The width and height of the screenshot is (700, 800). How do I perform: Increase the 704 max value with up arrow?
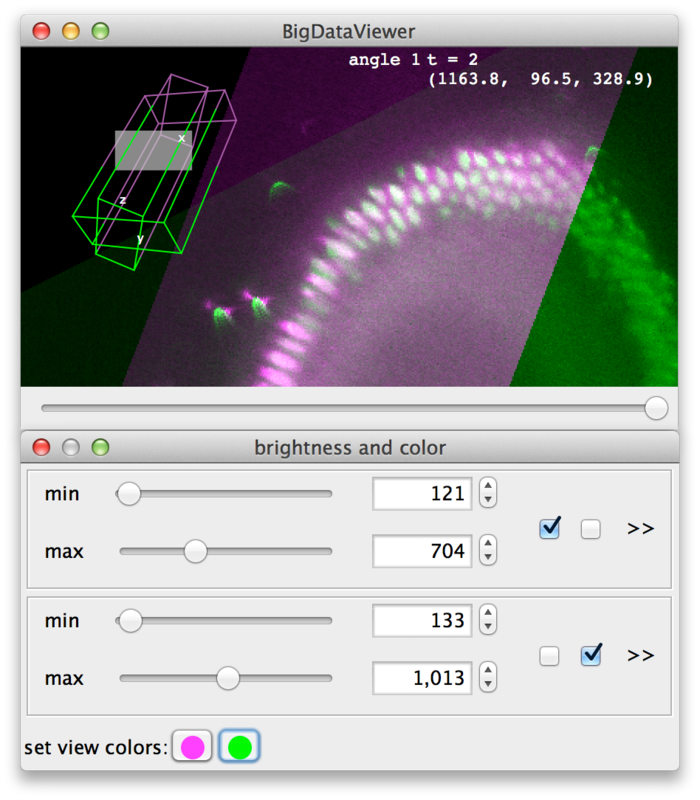pyautogui.click(x=488, y=544)
